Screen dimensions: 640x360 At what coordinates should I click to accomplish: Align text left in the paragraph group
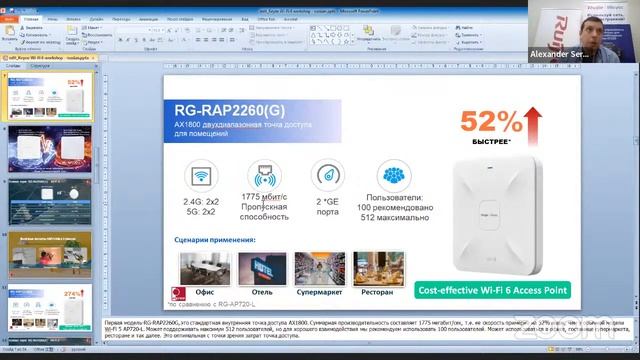(198, 40)
